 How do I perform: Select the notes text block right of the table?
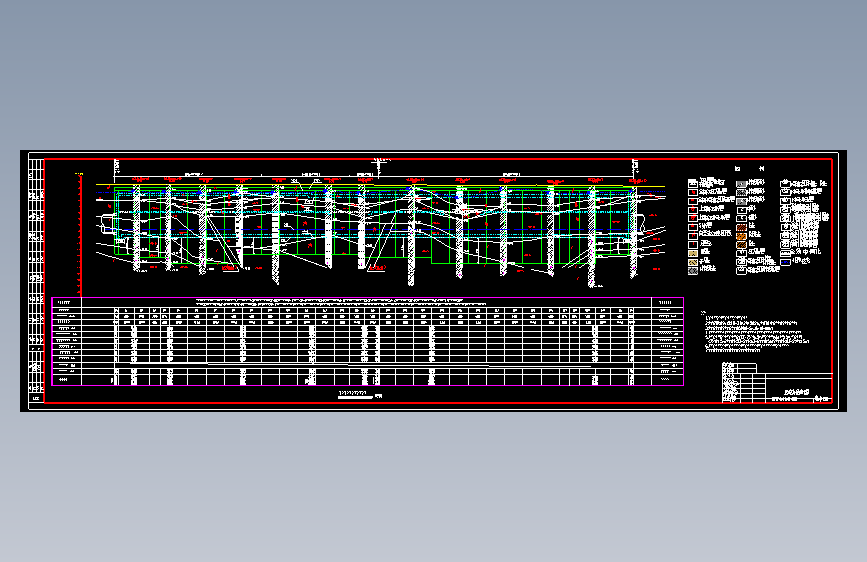755,332
